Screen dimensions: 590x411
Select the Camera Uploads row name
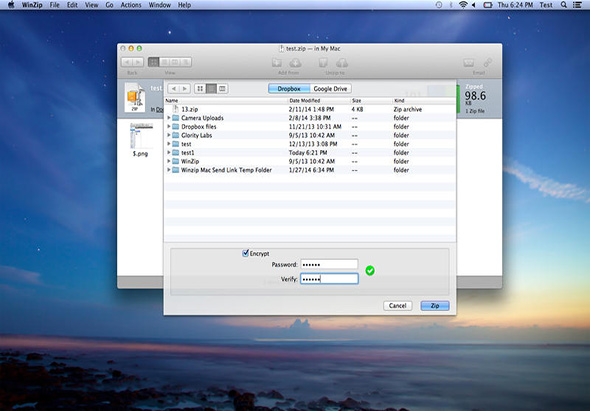(x=202, y=118)
